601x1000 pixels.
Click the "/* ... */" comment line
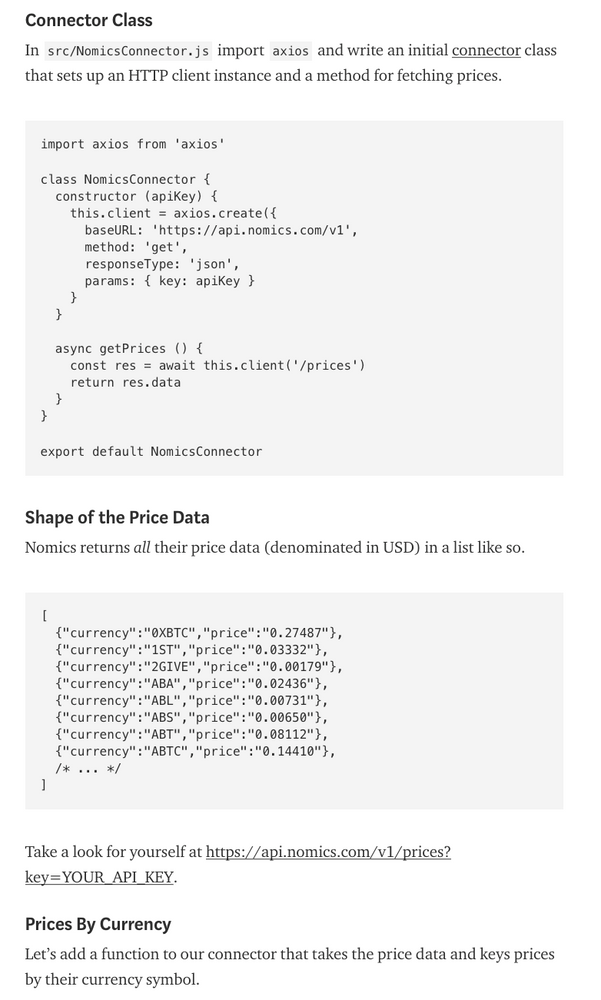tap(88, 768)
